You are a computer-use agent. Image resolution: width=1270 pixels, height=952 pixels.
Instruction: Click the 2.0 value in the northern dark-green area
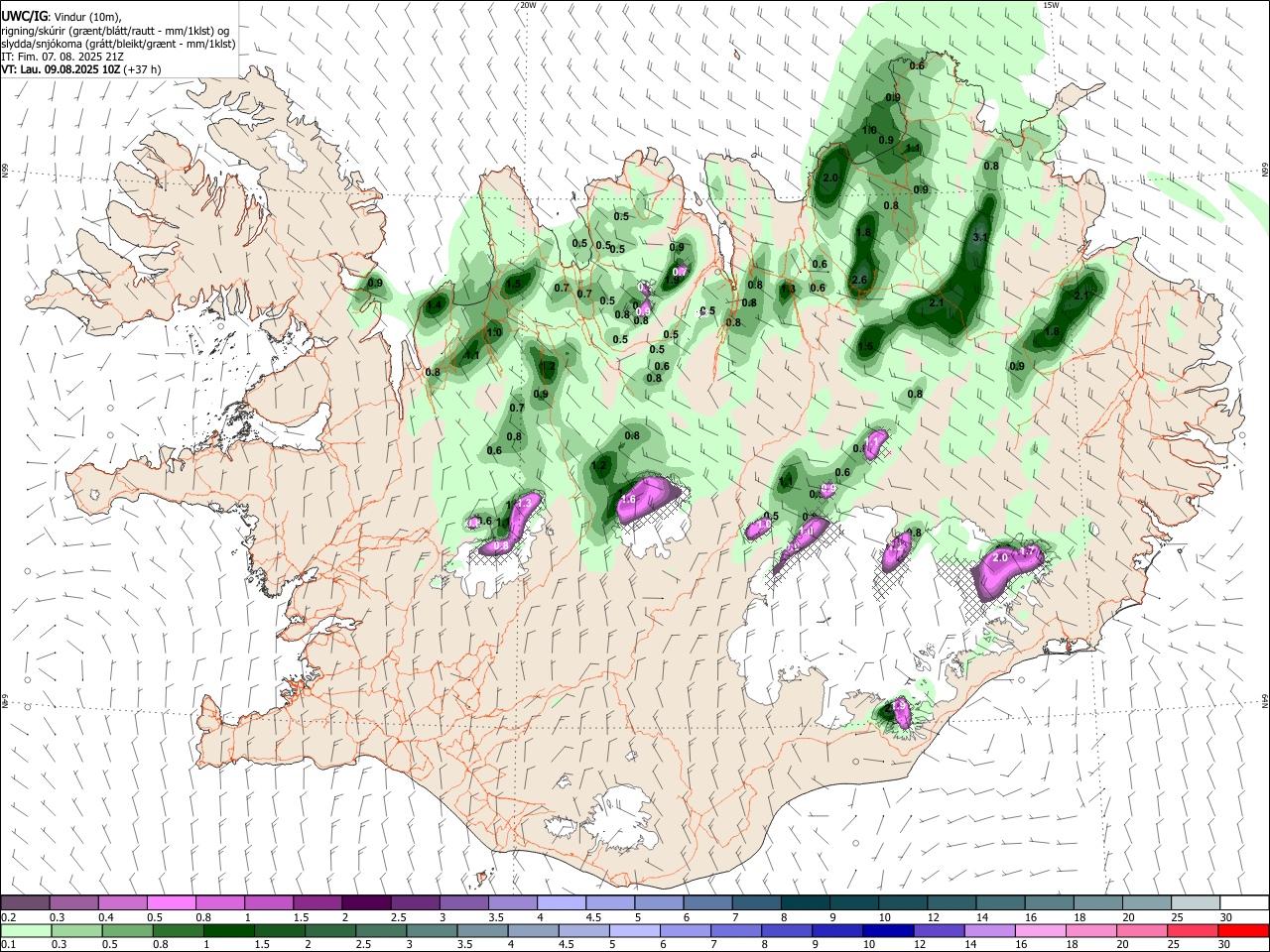[831, 178]
